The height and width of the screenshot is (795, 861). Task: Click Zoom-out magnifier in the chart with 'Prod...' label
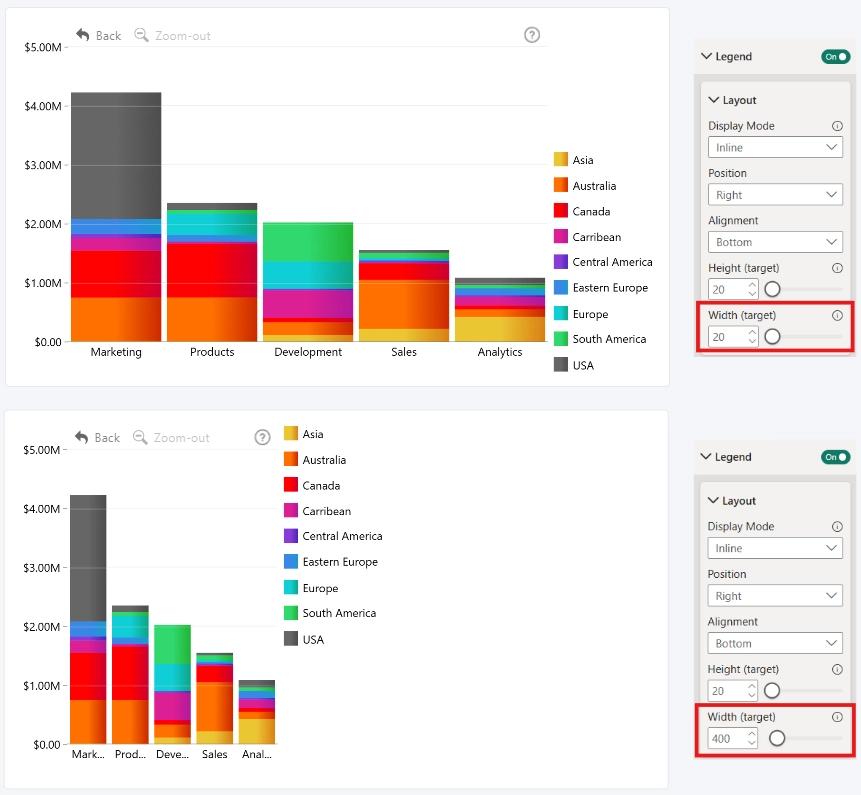click(140, 437)
